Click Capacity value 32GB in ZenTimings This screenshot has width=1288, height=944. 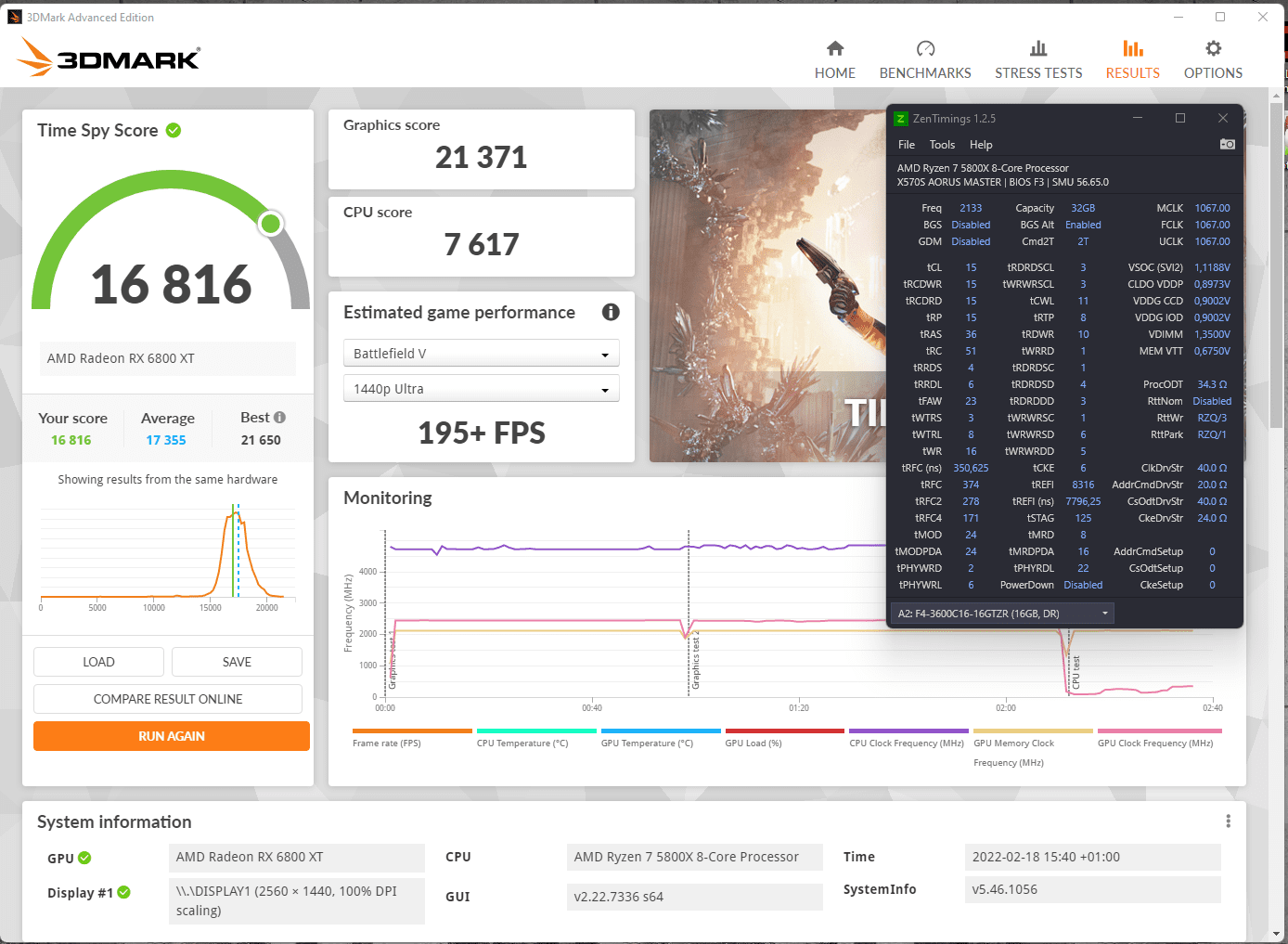pos(1083,208)
